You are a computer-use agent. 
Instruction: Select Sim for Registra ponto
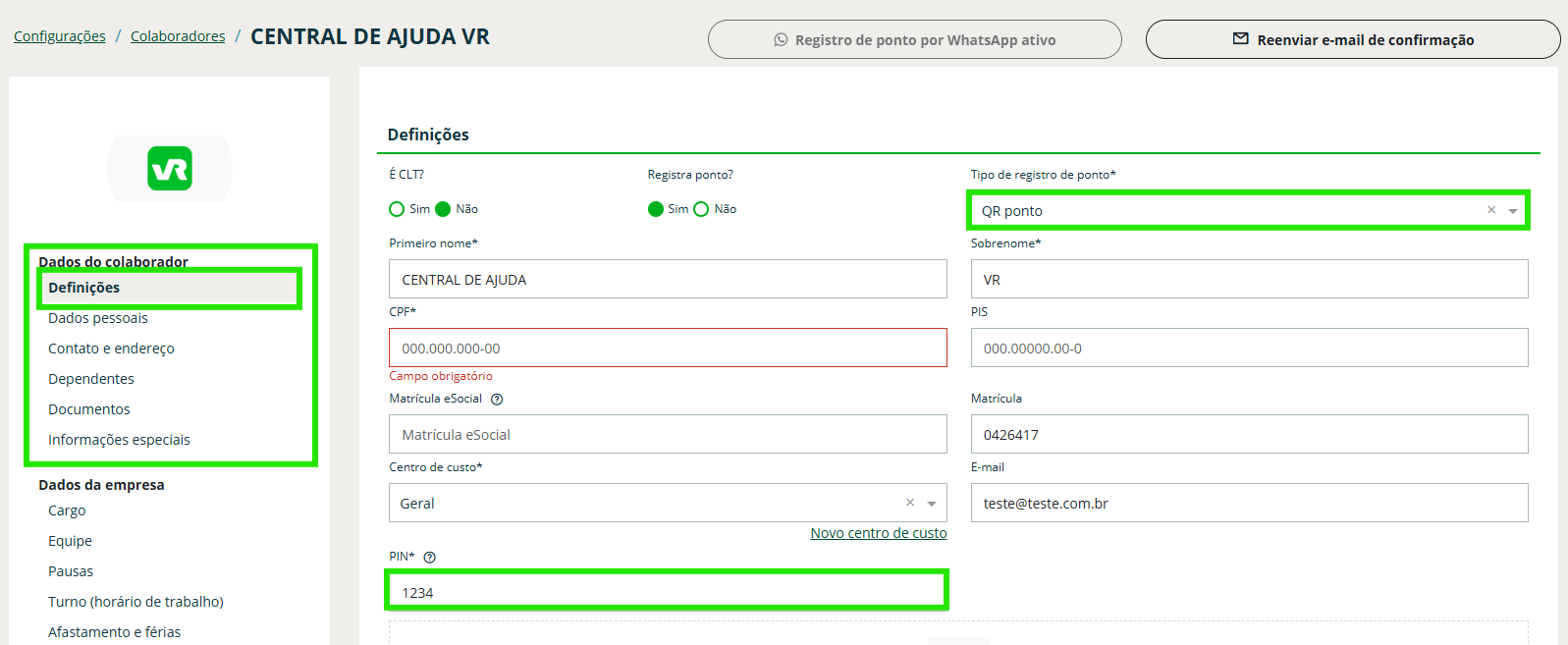pyautogui.click(x=656, y=209)
